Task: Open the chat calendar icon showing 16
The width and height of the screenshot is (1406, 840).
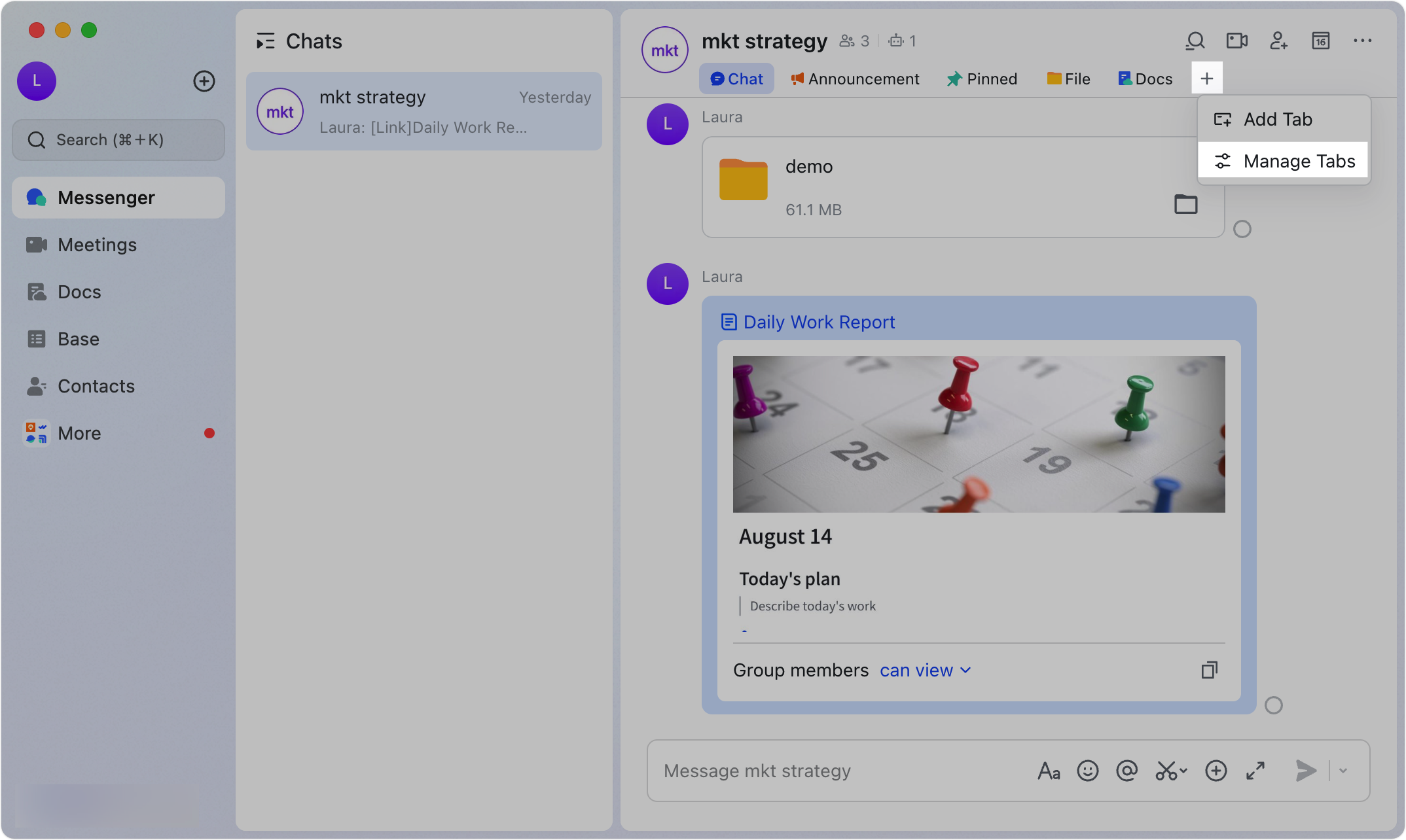Action: (1320, 41)
